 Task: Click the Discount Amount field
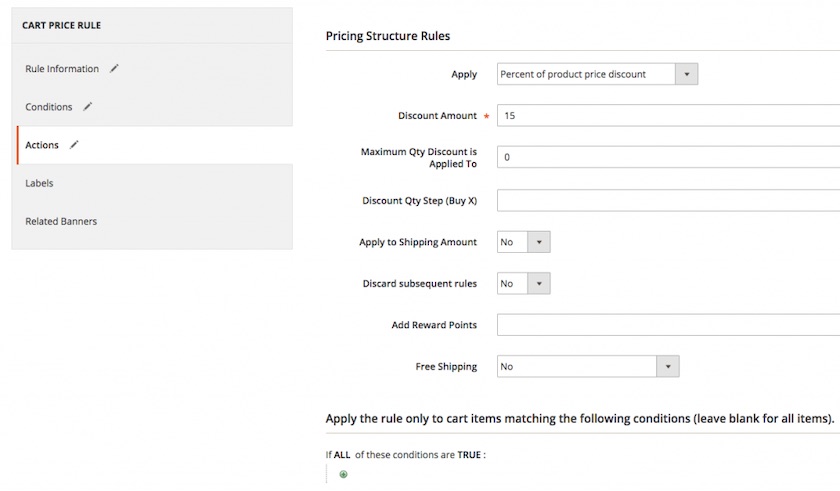click(x=669, y=116)
